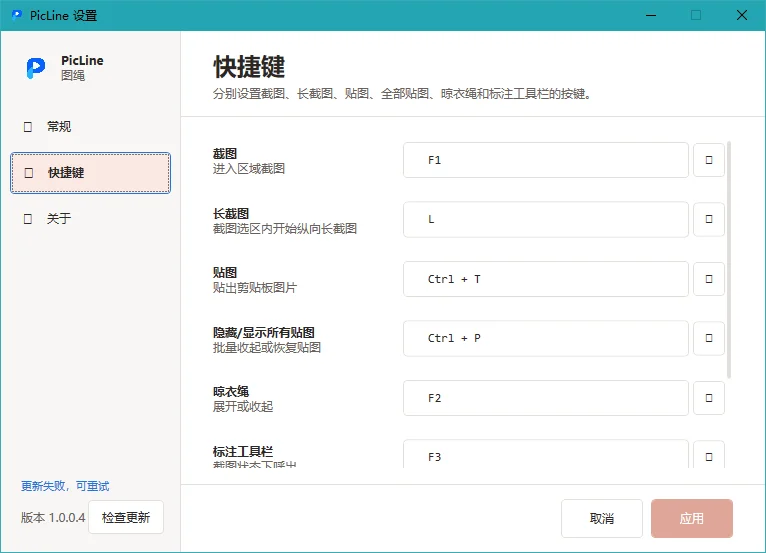This screenshot has height=553, width=766.
Task: Click the 标注工具栏 shortcut field showing F3
Action: pyautogui.click(x=546, y=455)
